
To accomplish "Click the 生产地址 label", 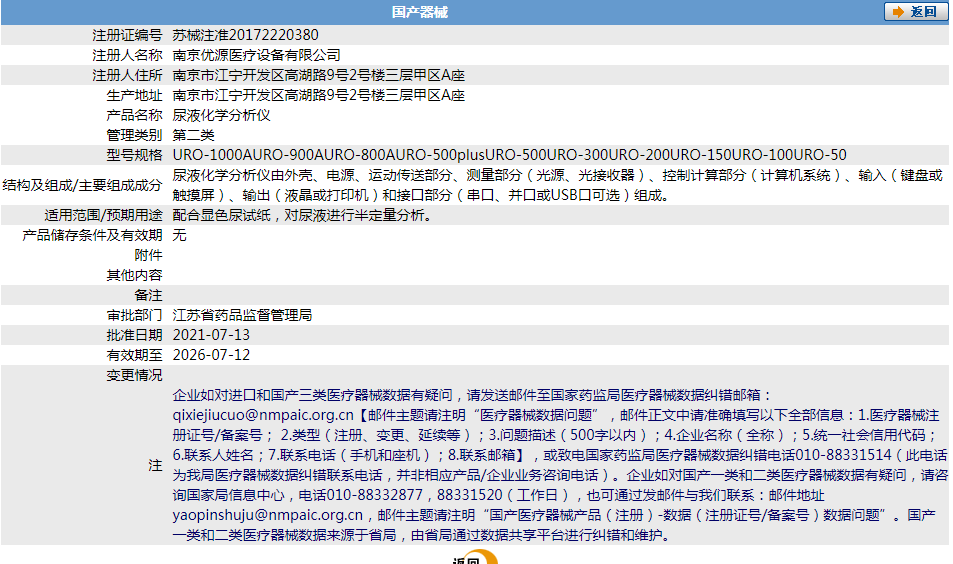I will tap(134, 95).
